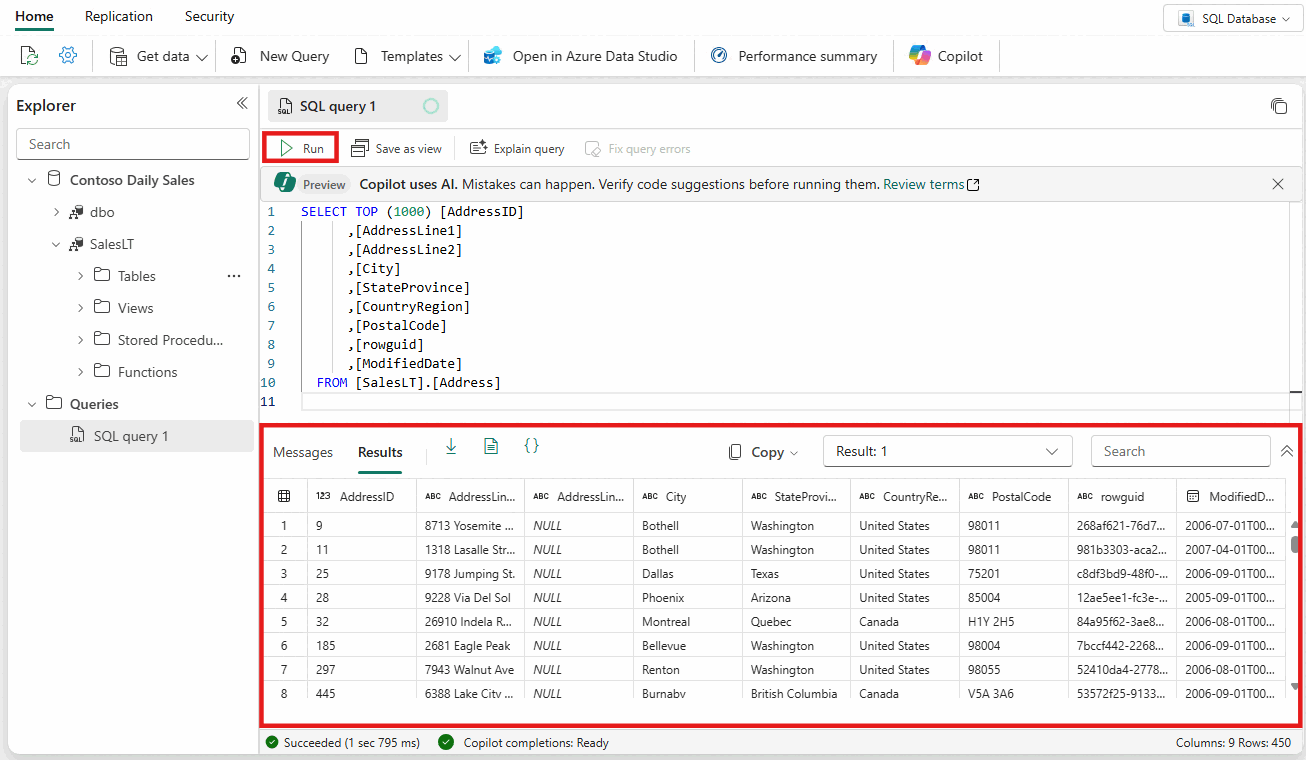Collapse the Explorer panel
Viewport: 1306px width, 760px height.
coord(242,103)
